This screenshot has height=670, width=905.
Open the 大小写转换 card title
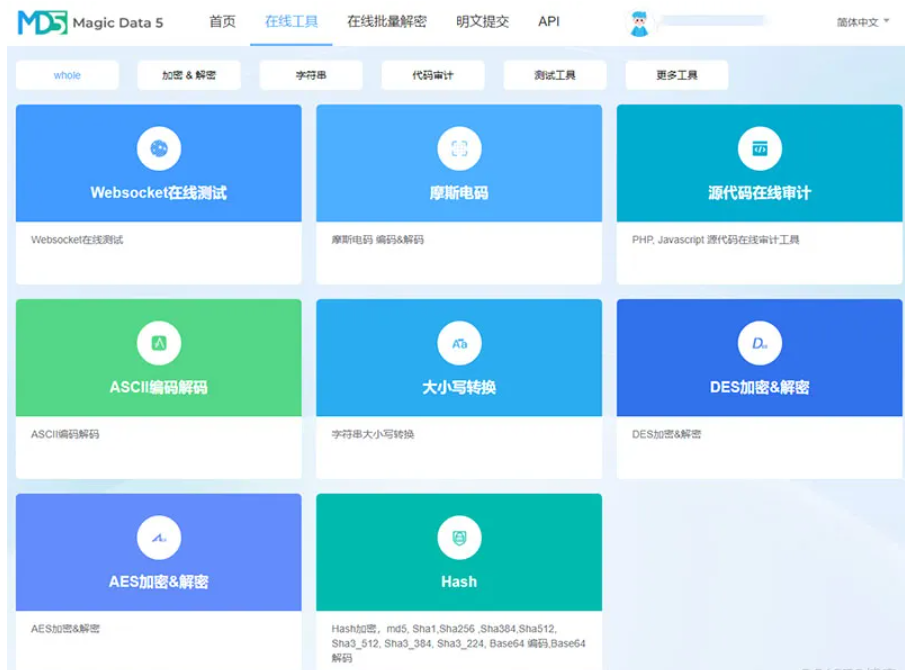(459, 387)
